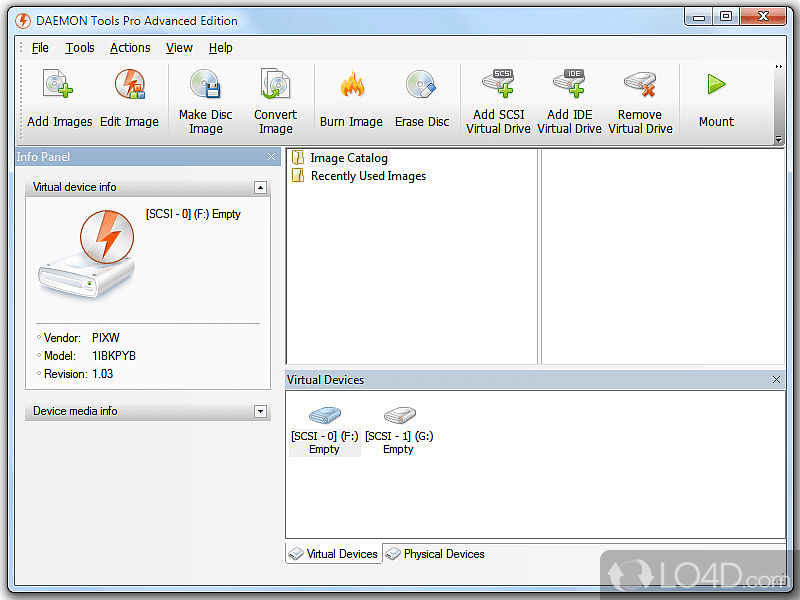Start the Burn Image function
The height and width of the screenshot is (600, 800).
[x=351, y=97]
